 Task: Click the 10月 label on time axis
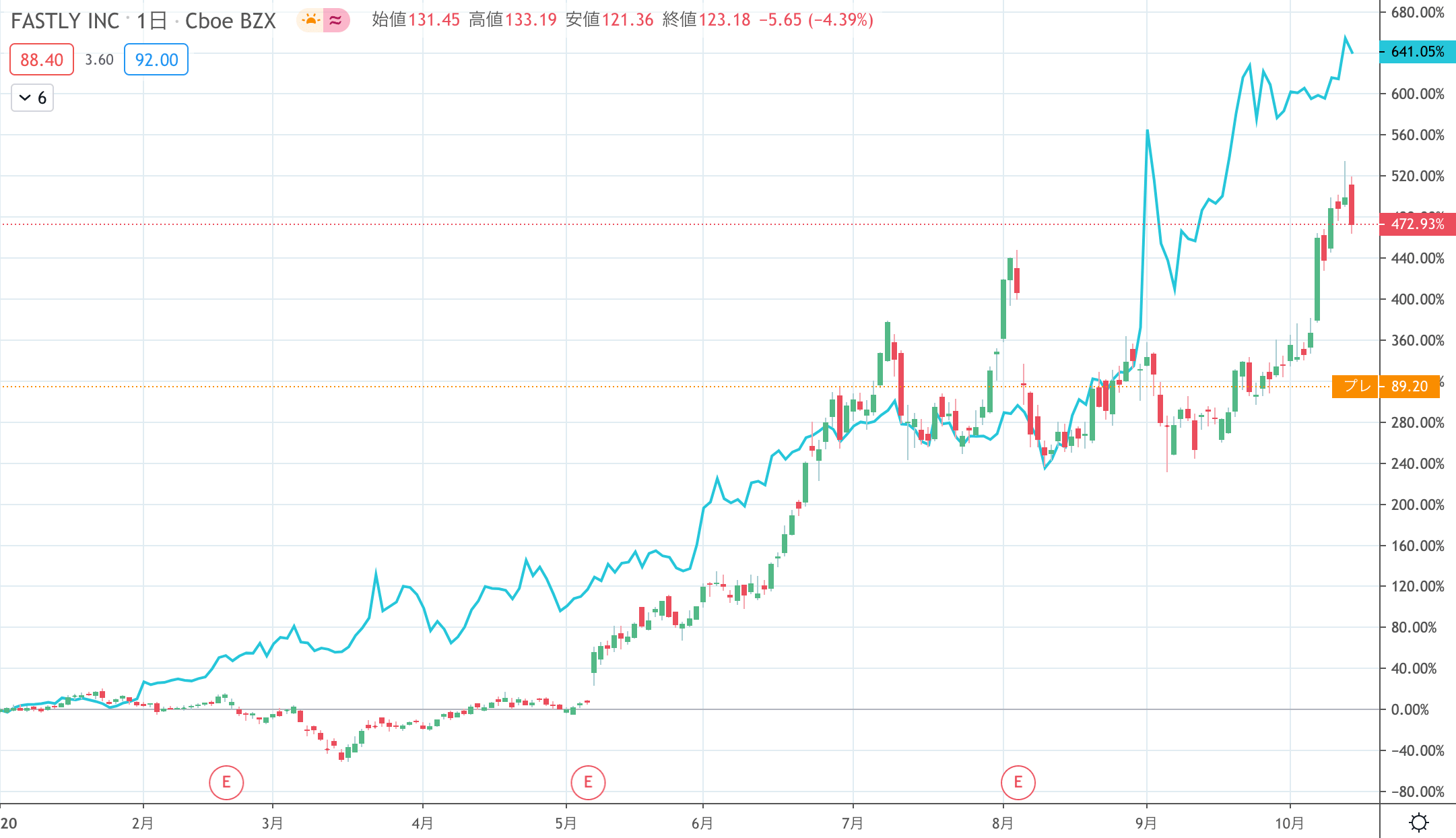click(x=1289, y=823)
